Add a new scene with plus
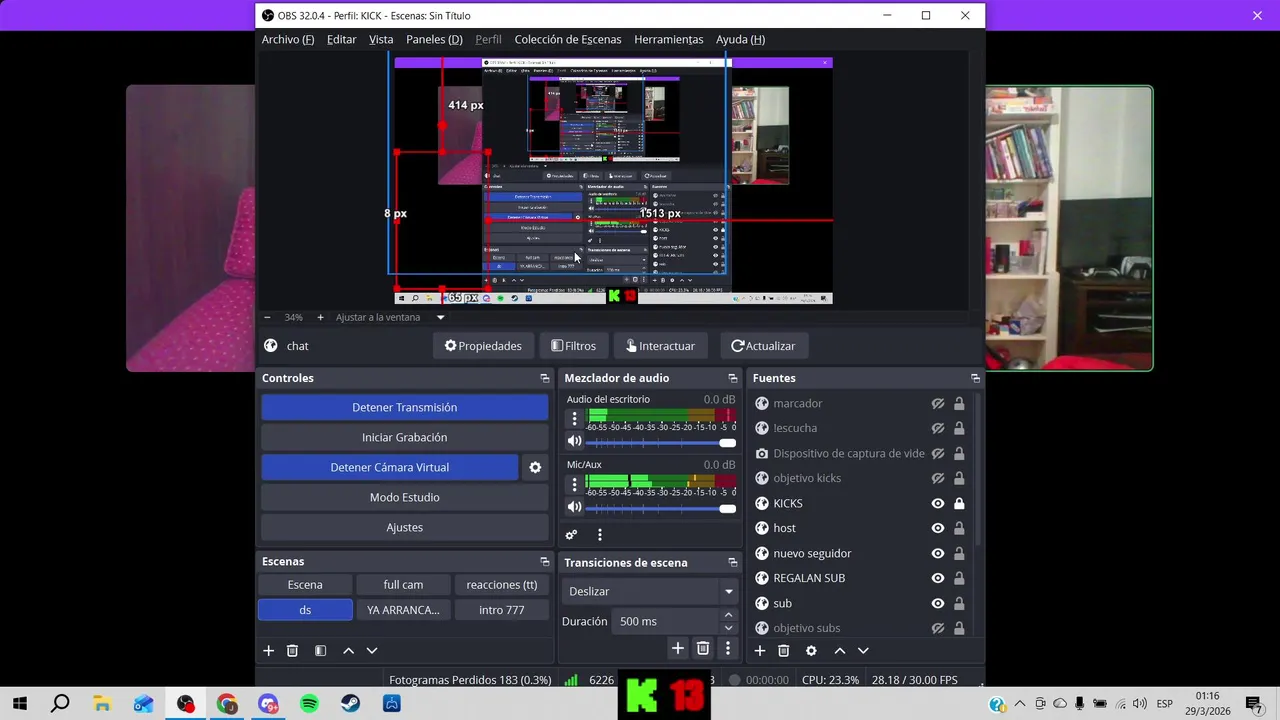1280x720 pixels. [268, 651]
